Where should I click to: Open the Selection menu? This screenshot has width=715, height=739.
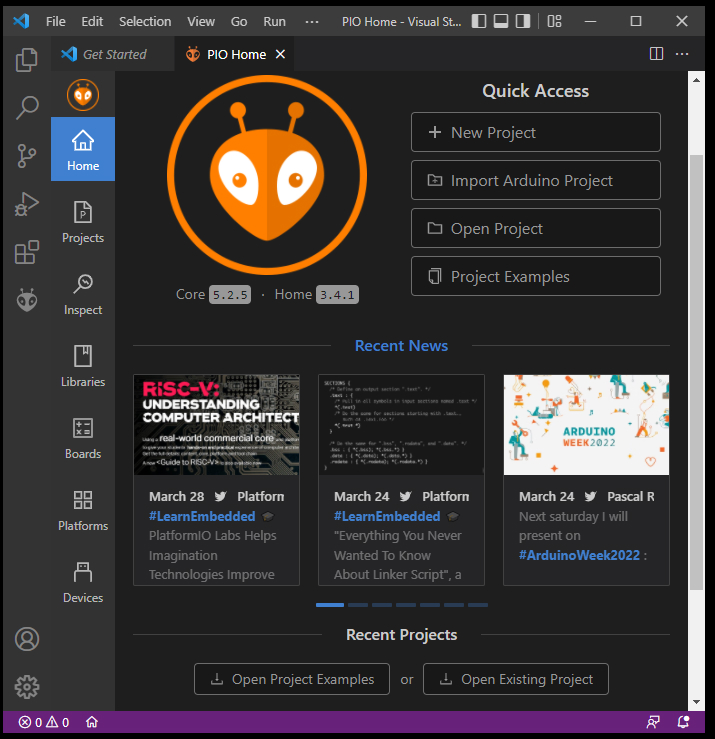click(x=145, y=22)
